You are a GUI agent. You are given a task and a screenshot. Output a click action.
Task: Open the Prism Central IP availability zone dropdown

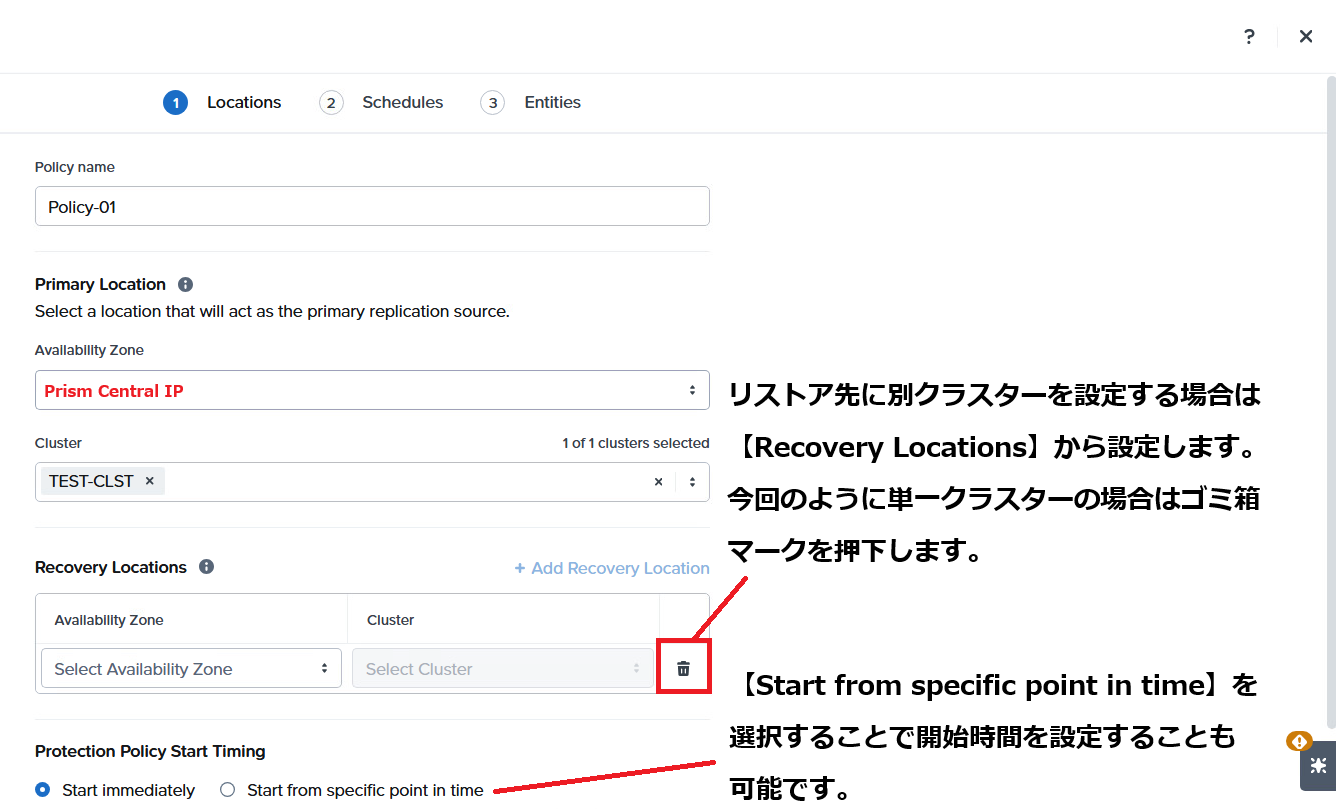(x=372, y=390)
